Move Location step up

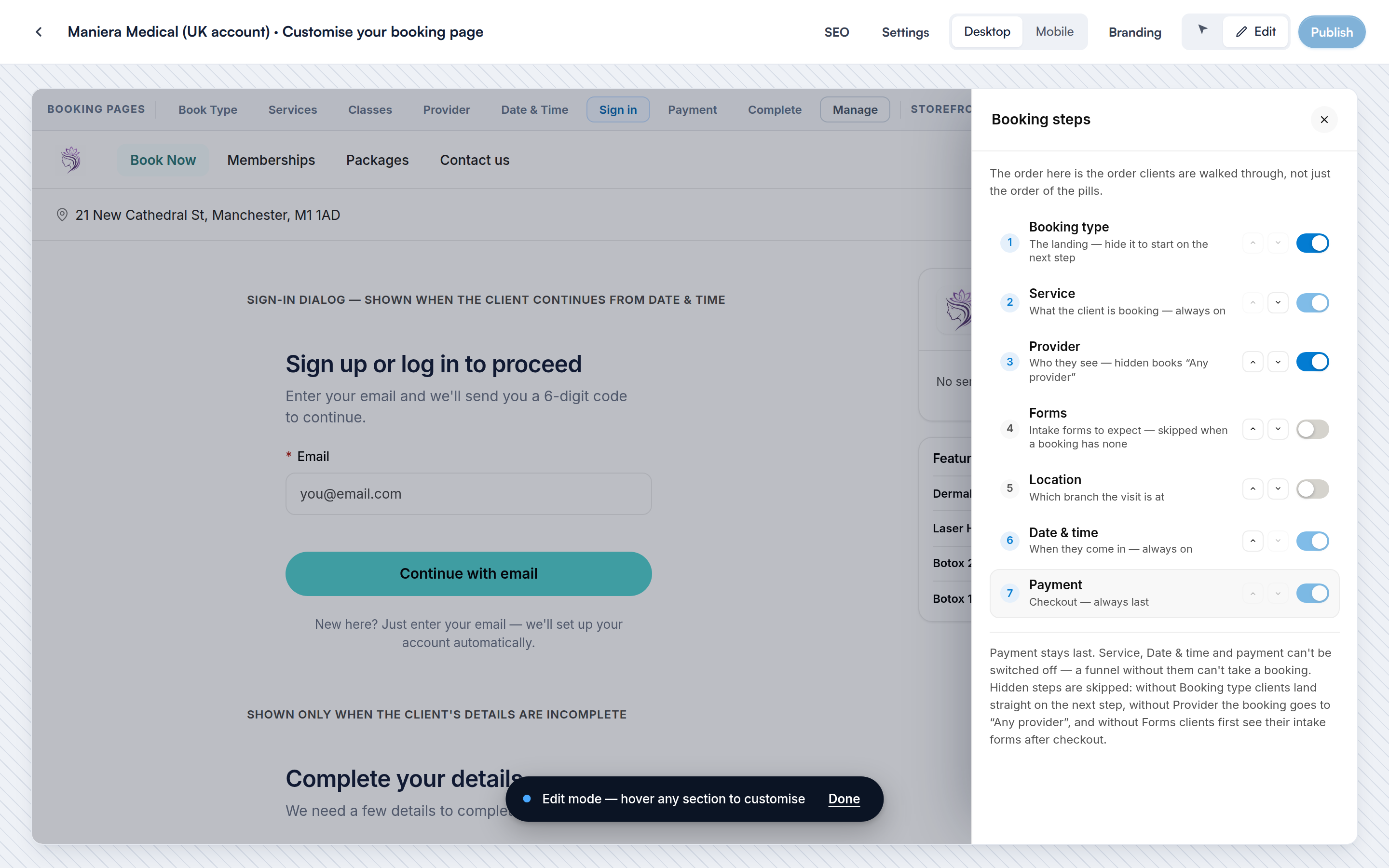point(1253,488)
